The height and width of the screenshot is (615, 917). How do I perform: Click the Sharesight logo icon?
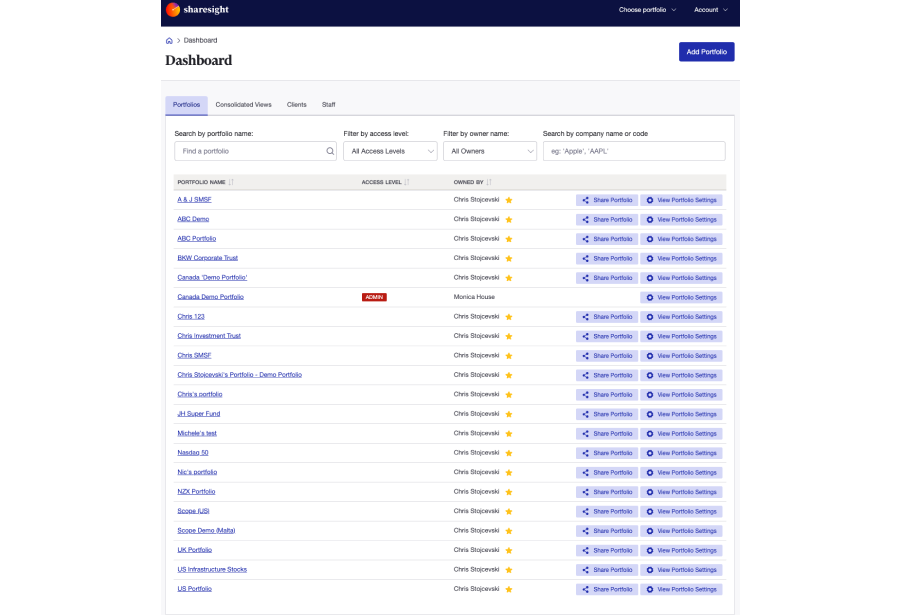pos(171,11)
